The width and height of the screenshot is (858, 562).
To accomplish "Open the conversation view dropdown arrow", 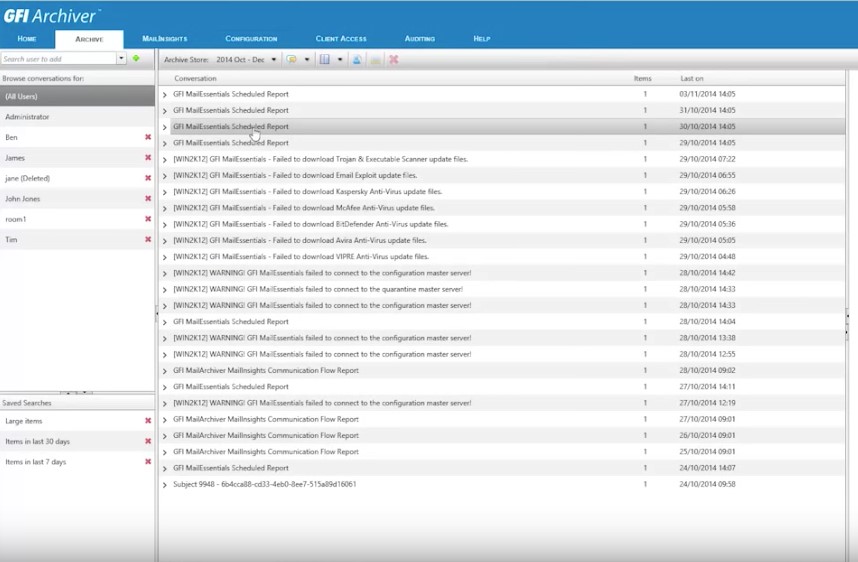I will coord(307,59).
